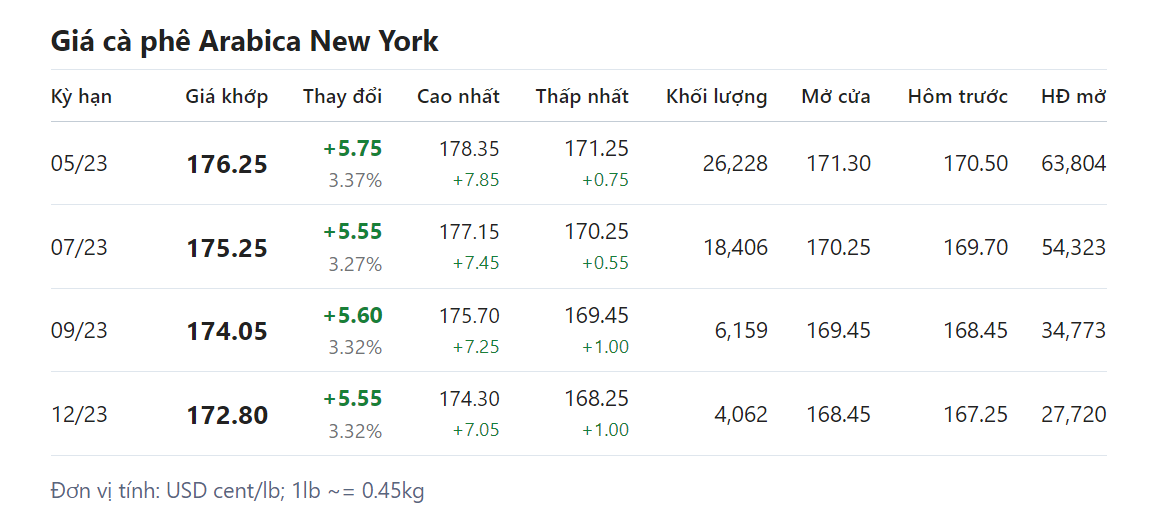Image resolution: width=1162 pixels, height=509 pixels.
Task: Click the "Thay đổi" column header
Action: click(342, 97)
